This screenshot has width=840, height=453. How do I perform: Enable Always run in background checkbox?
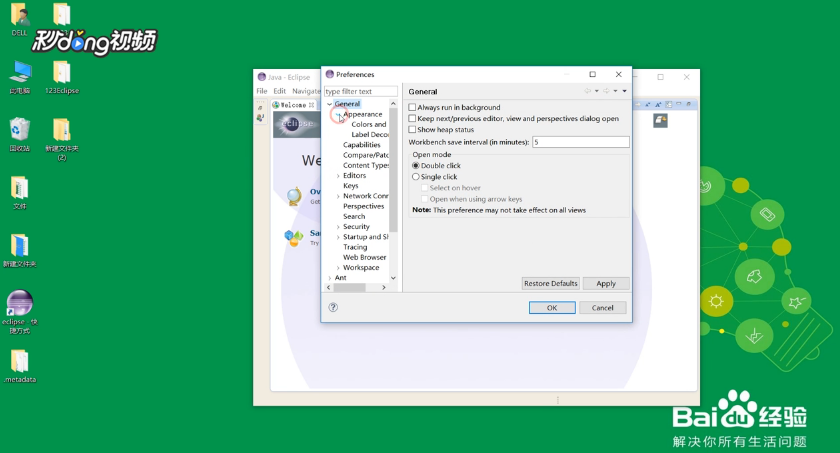pyautogui.click(x=412, y=107)
